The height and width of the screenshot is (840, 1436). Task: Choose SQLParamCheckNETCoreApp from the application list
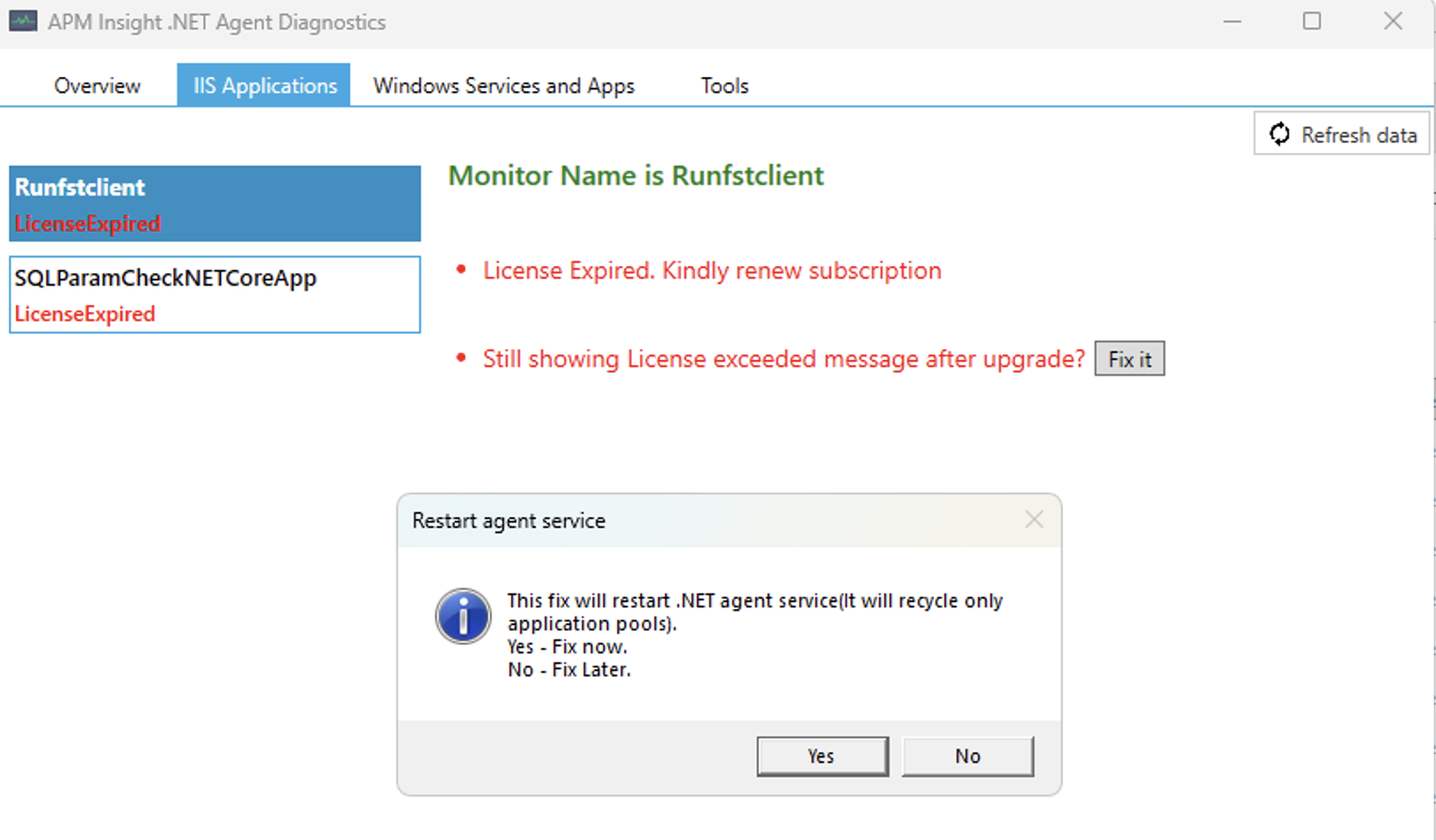pyautogui.click(x=215, y=294)
